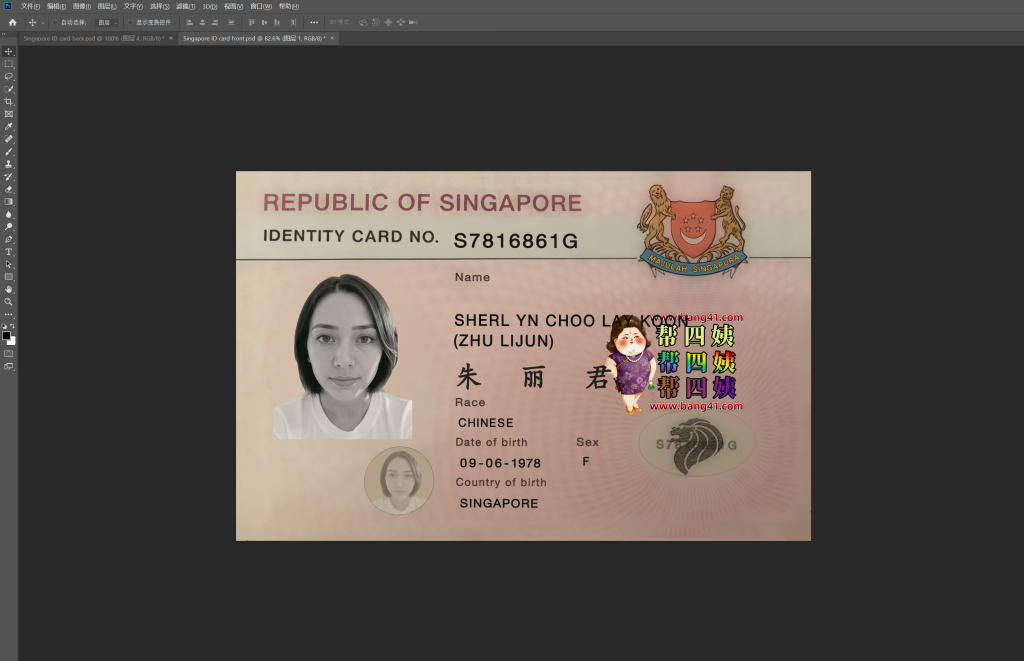This screenshot has width=1024, height=661.
Task: Select the Gradient tool
Action: click(x=7, y=201)
